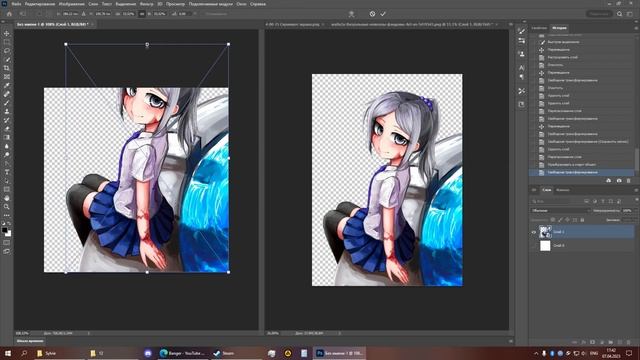Select the Crop tool
Viewport: 640px width, 360px height.
click(x=7, y=68)
